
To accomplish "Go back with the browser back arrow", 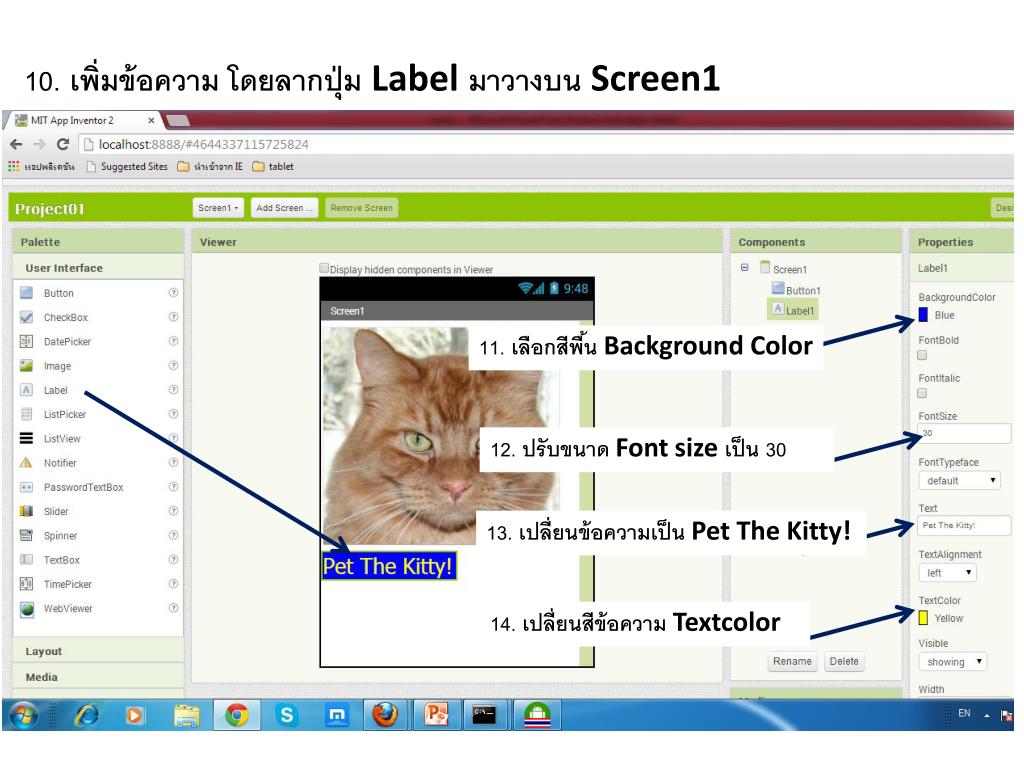I will [x=16, y=144].
